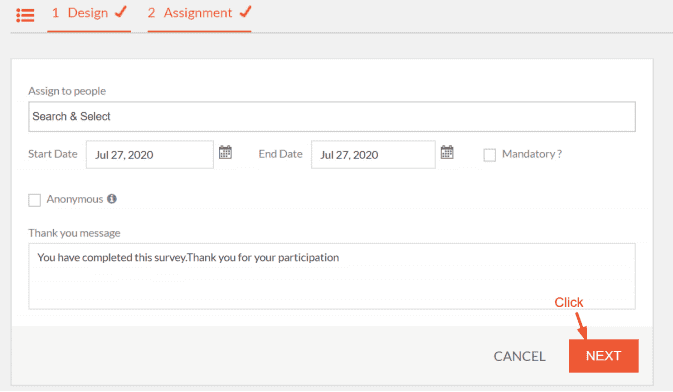Click the checkmark beside Assignment
The height and width of the screenshot is (392, 673).
246,12
